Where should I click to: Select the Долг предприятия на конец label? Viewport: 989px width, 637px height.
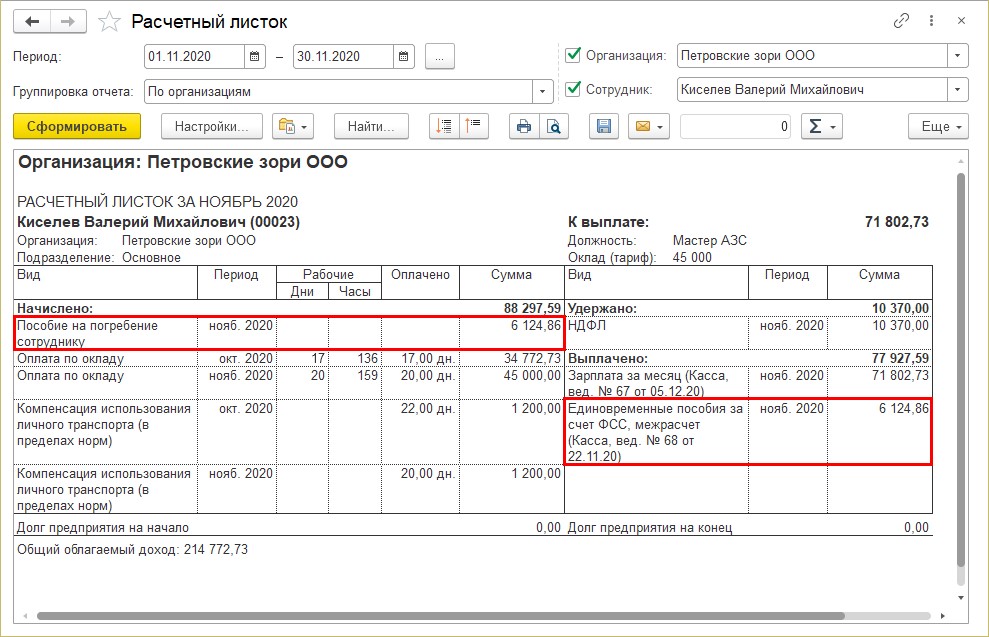click(x=650, y=528)
